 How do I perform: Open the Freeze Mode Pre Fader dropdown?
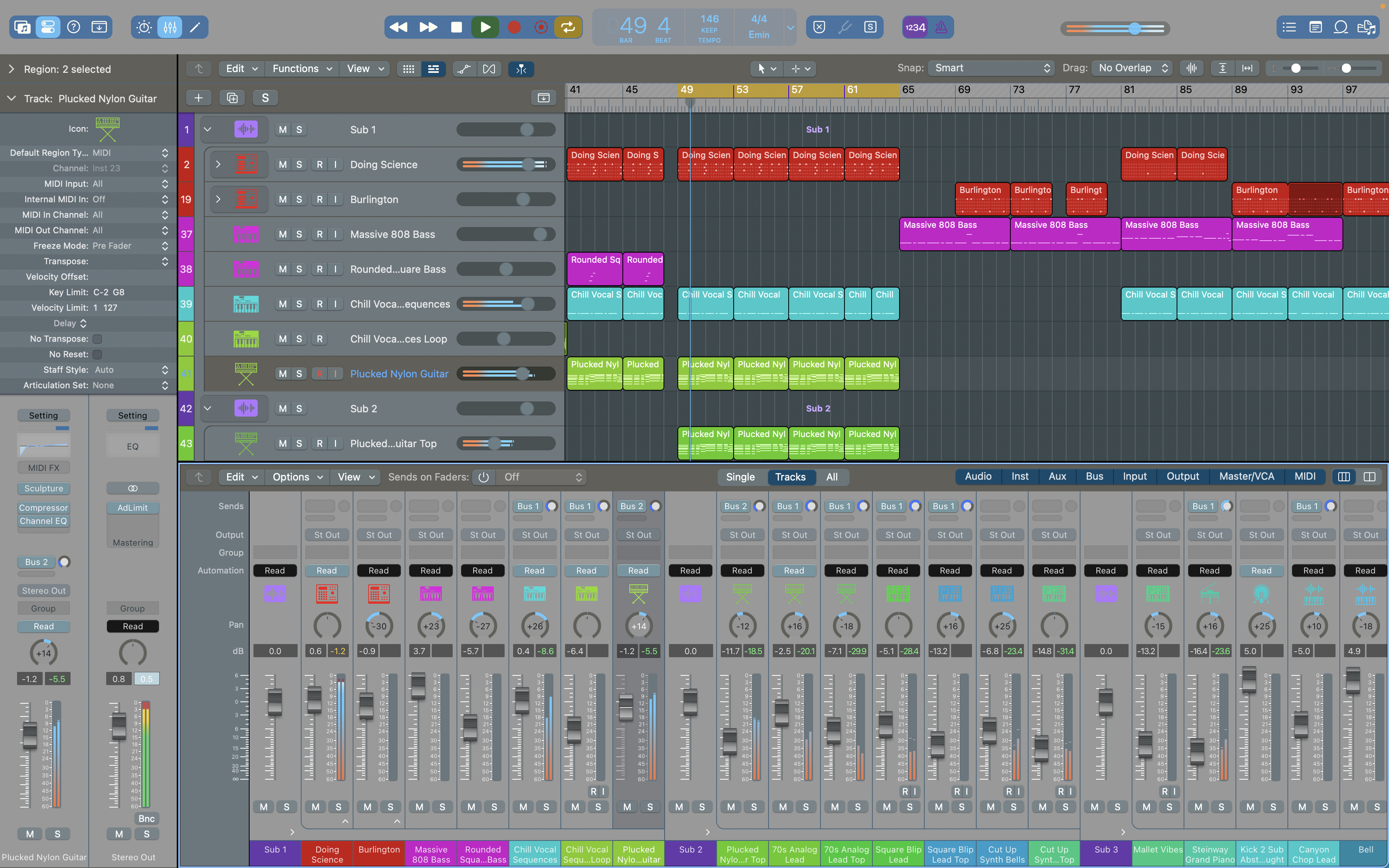coord(130,246)
